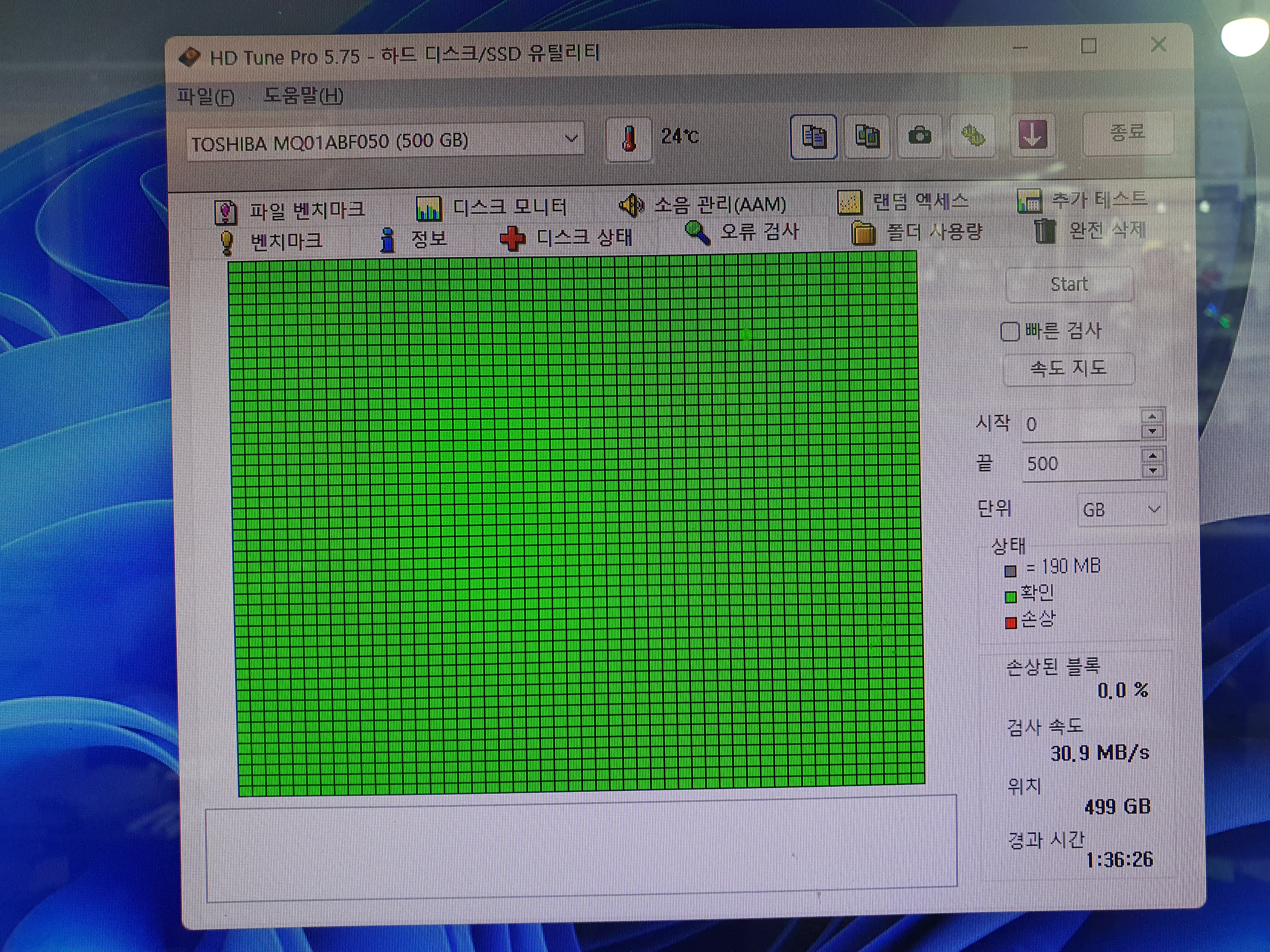Increase the 시작 value with up arrow
This screenshot has height=952, width=1270.
[x=1152, y=416]
